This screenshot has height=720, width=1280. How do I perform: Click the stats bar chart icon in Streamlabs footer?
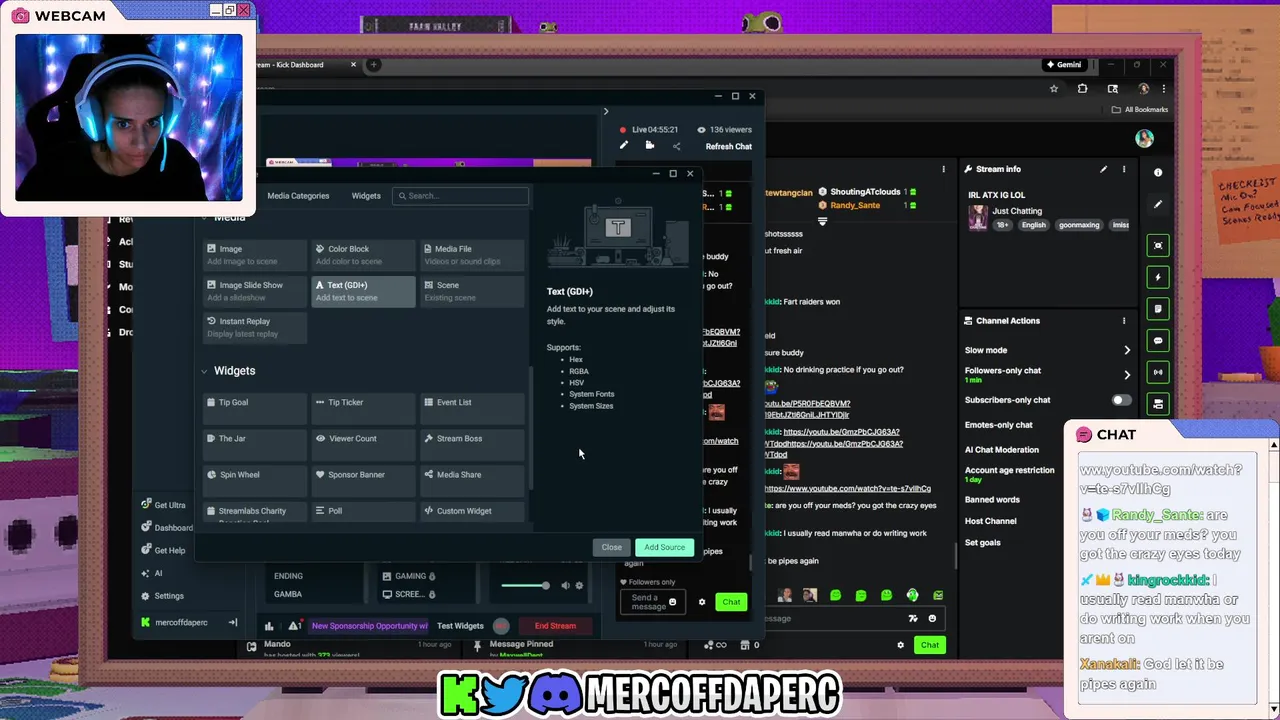(269, 626)
